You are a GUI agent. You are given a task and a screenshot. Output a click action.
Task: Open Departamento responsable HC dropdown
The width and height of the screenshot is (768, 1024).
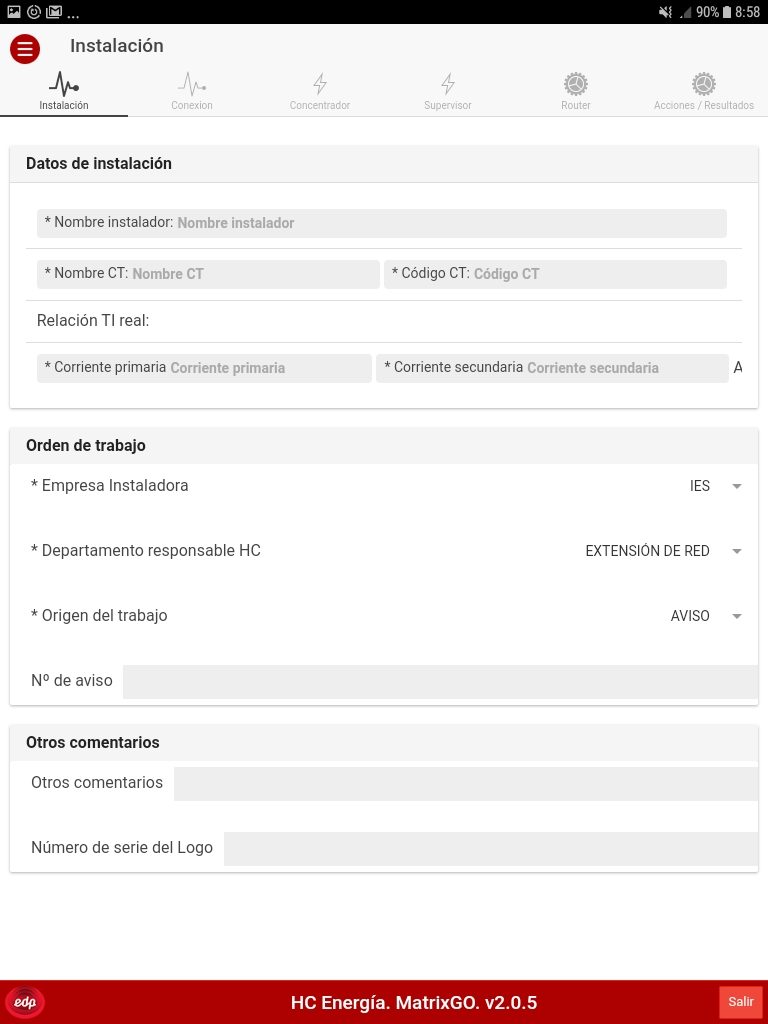point(663,551)
